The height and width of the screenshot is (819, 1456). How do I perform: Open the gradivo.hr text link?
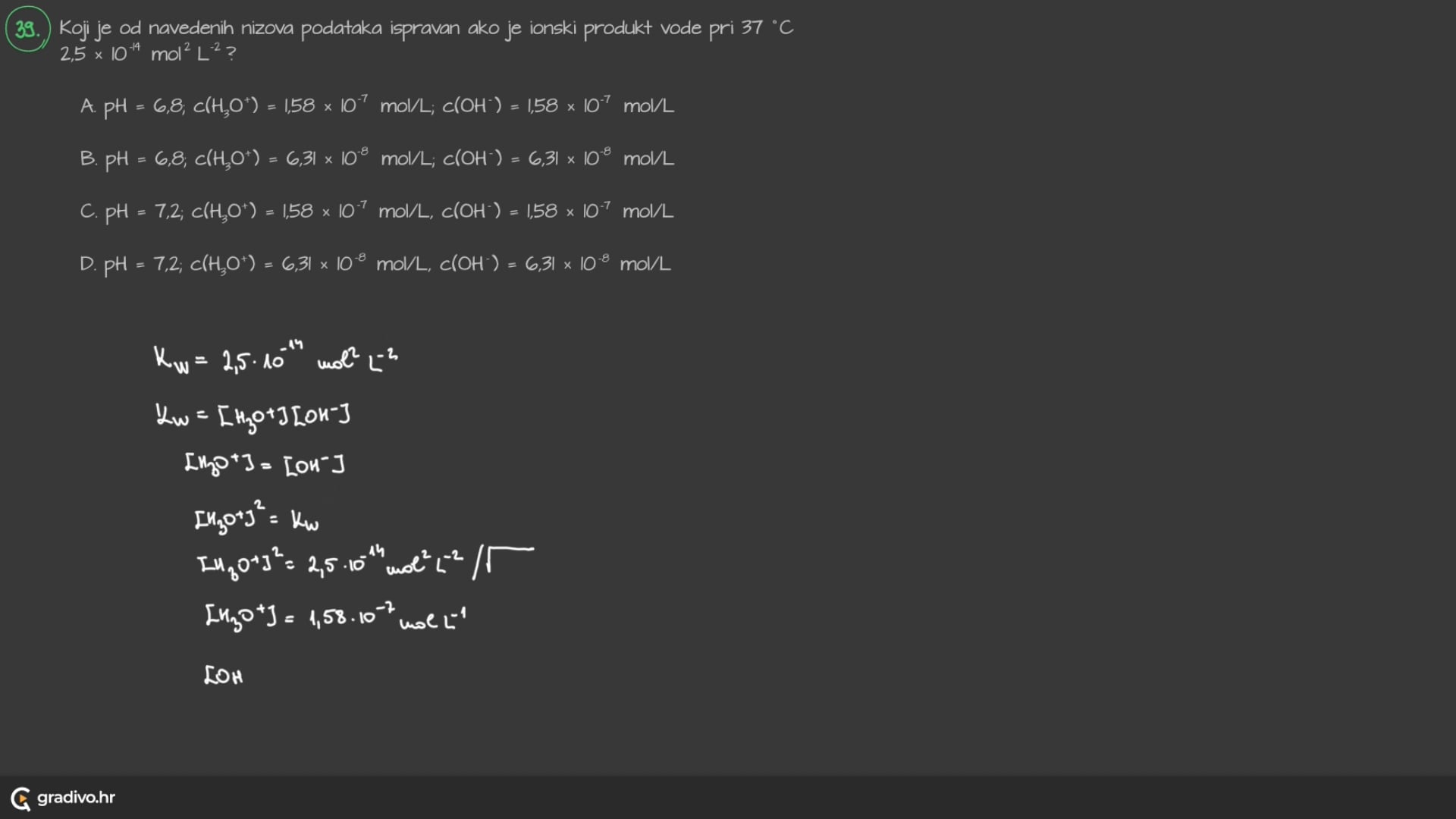pos(76,797)
